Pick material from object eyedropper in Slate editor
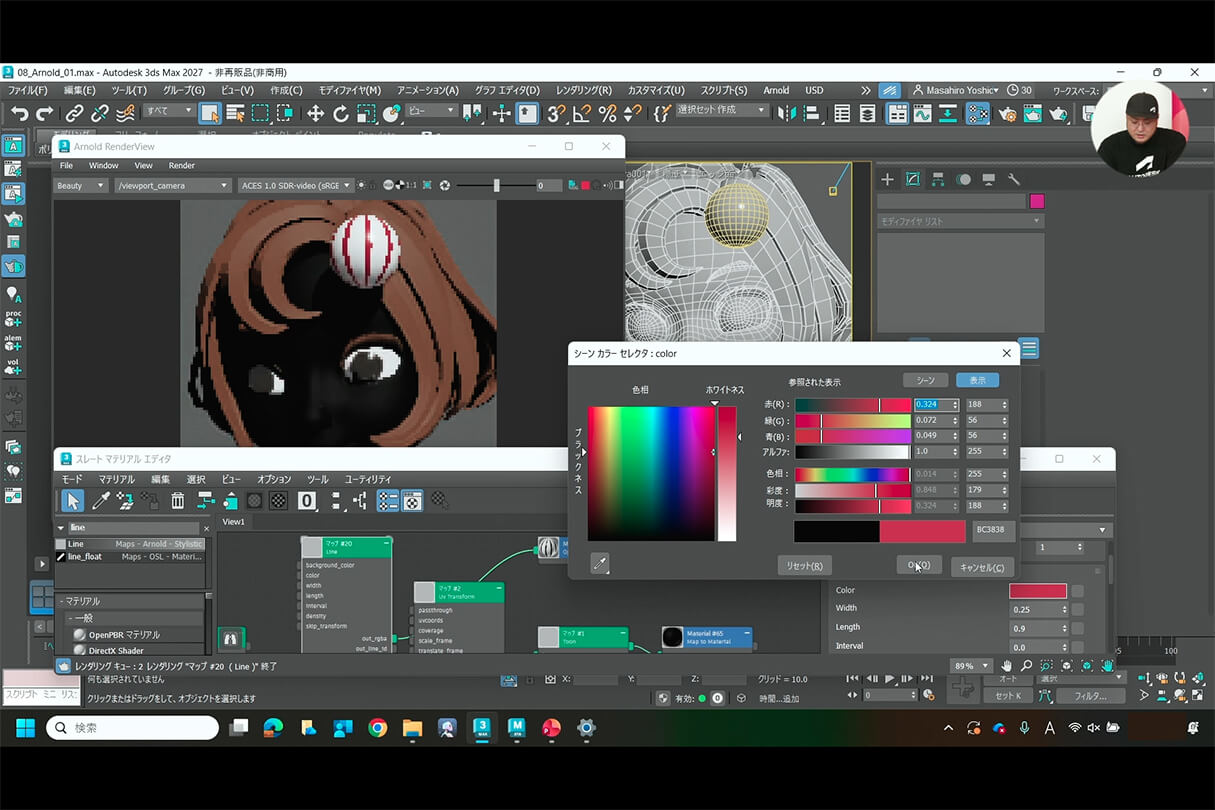Screen dimensions: 1215x810 click(x=100, y=500)
